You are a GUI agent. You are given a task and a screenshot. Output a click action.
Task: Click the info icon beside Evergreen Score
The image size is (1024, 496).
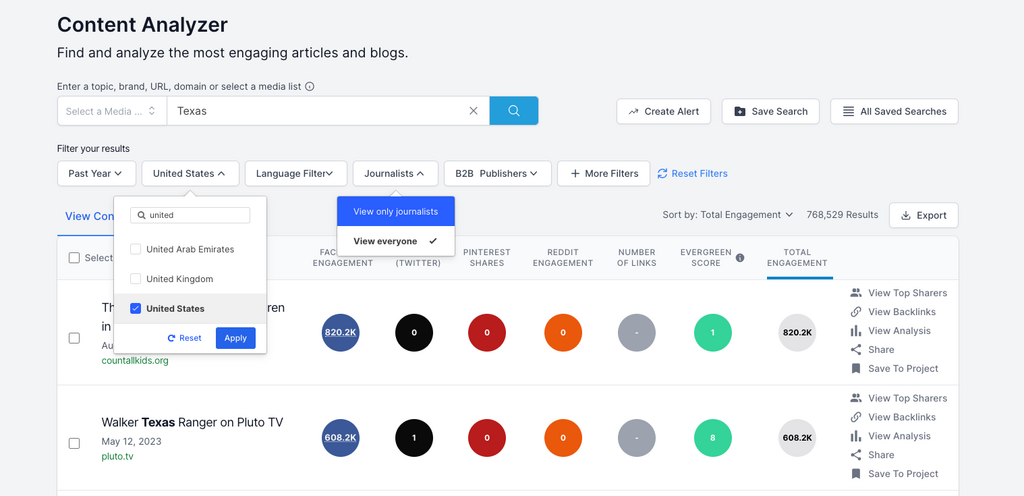(740, 258)
